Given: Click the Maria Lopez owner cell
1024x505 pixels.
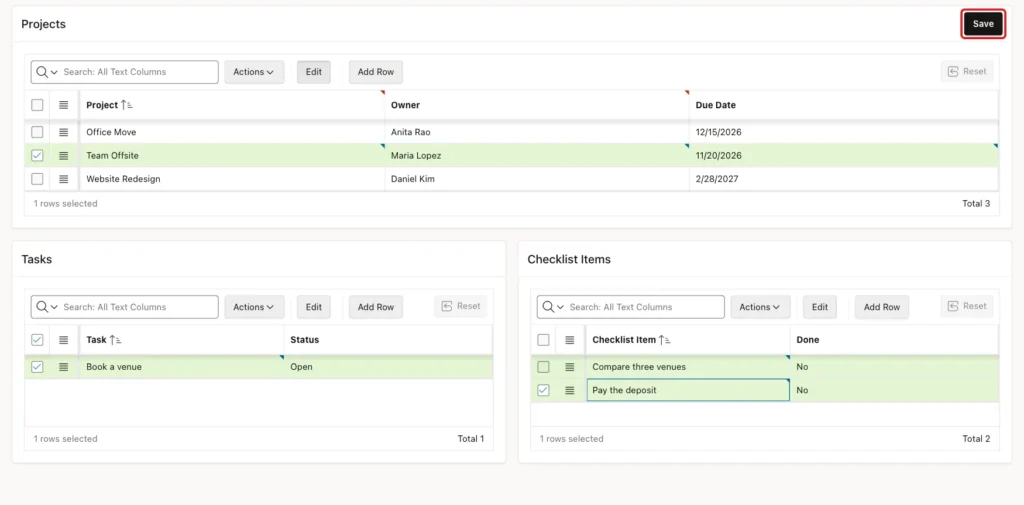Looking at the screenshot, I should pos(537,155).
